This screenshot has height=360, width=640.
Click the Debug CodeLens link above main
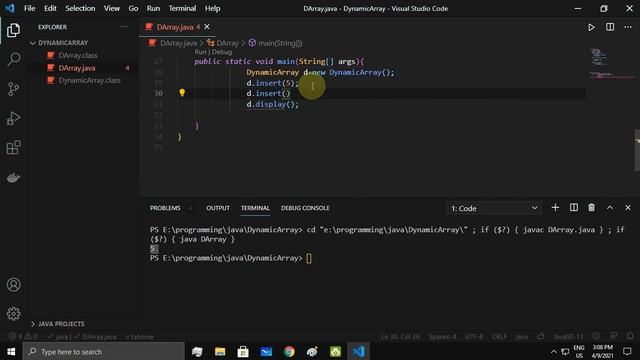222,52
